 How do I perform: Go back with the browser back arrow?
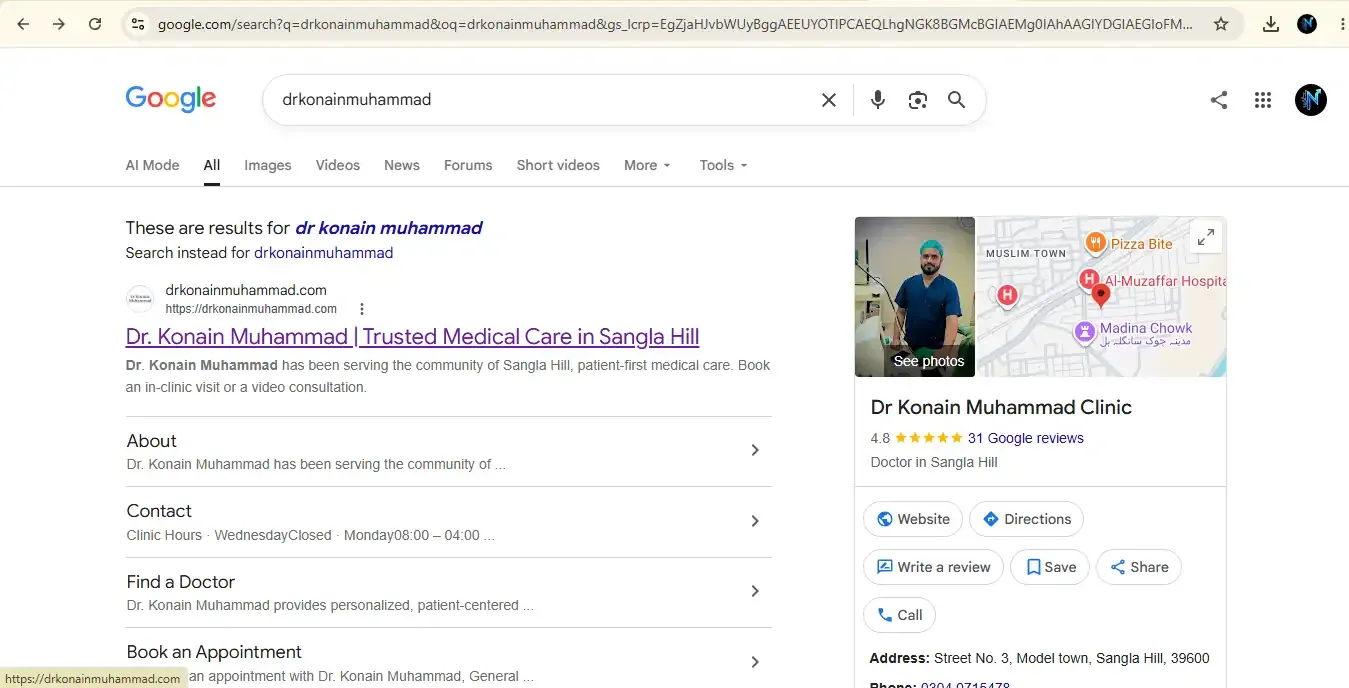pos(23,24)
